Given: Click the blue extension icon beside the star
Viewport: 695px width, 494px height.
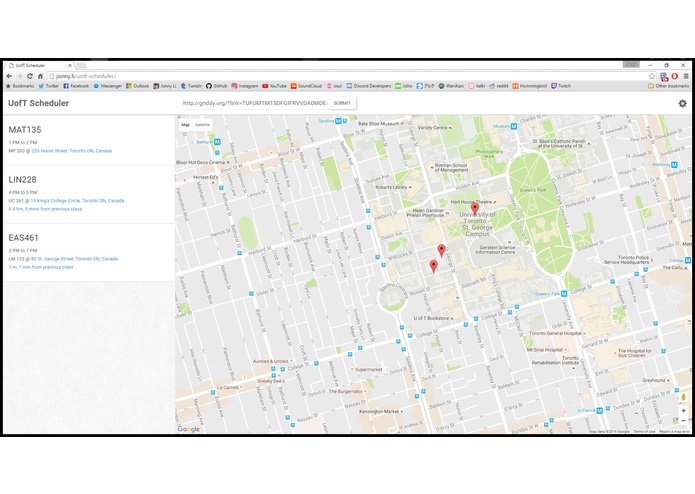Looking at the screenshot, I should point(664,76).
